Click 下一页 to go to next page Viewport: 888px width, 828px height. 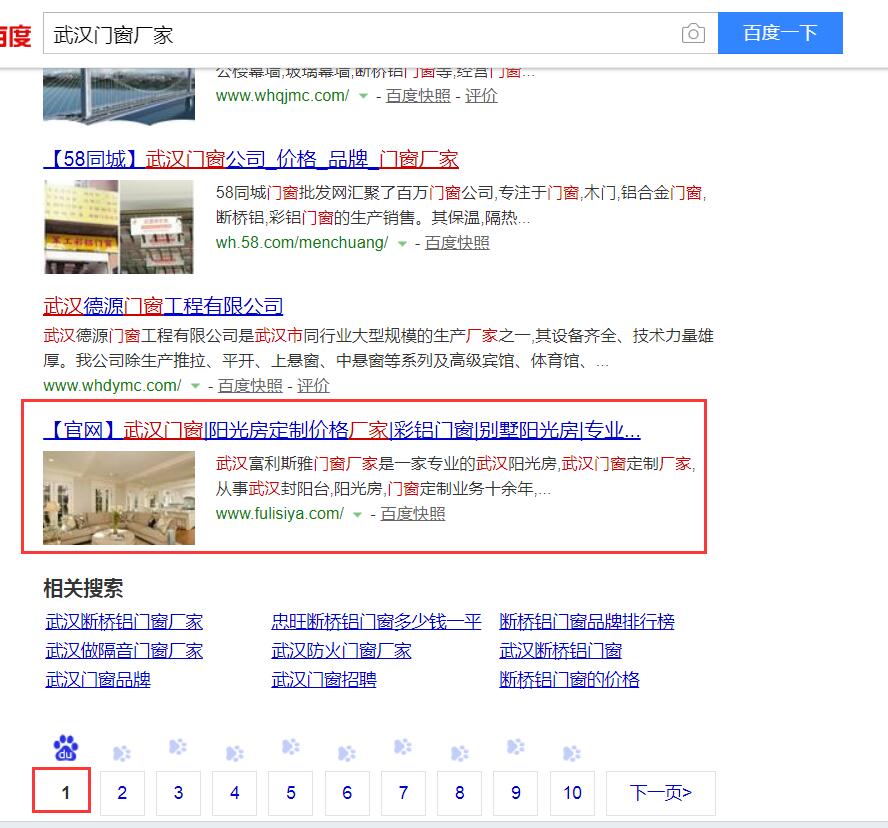pyautogui.click(x=660, y=793)
